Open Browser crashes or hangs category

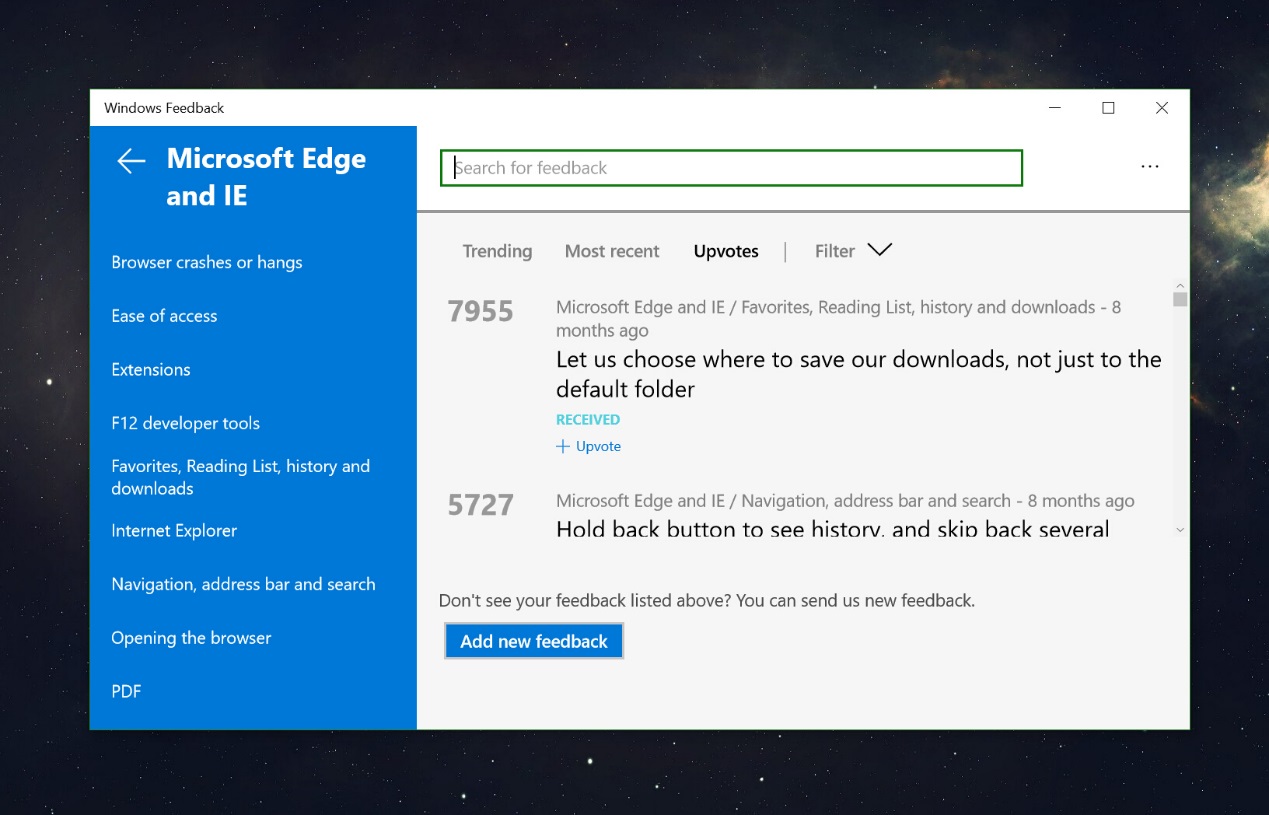coord(207,262)
